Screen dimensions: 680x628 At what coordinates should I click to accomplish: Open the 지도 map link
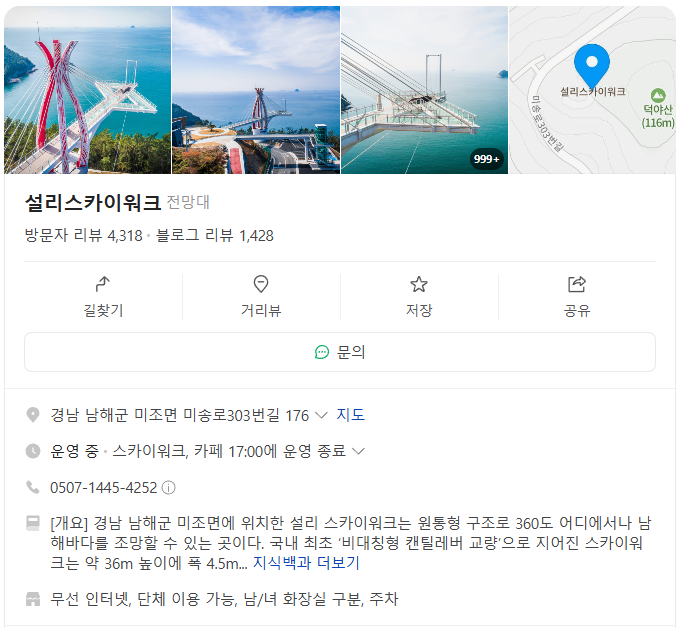pyautogui.click(x=350, y=415)
